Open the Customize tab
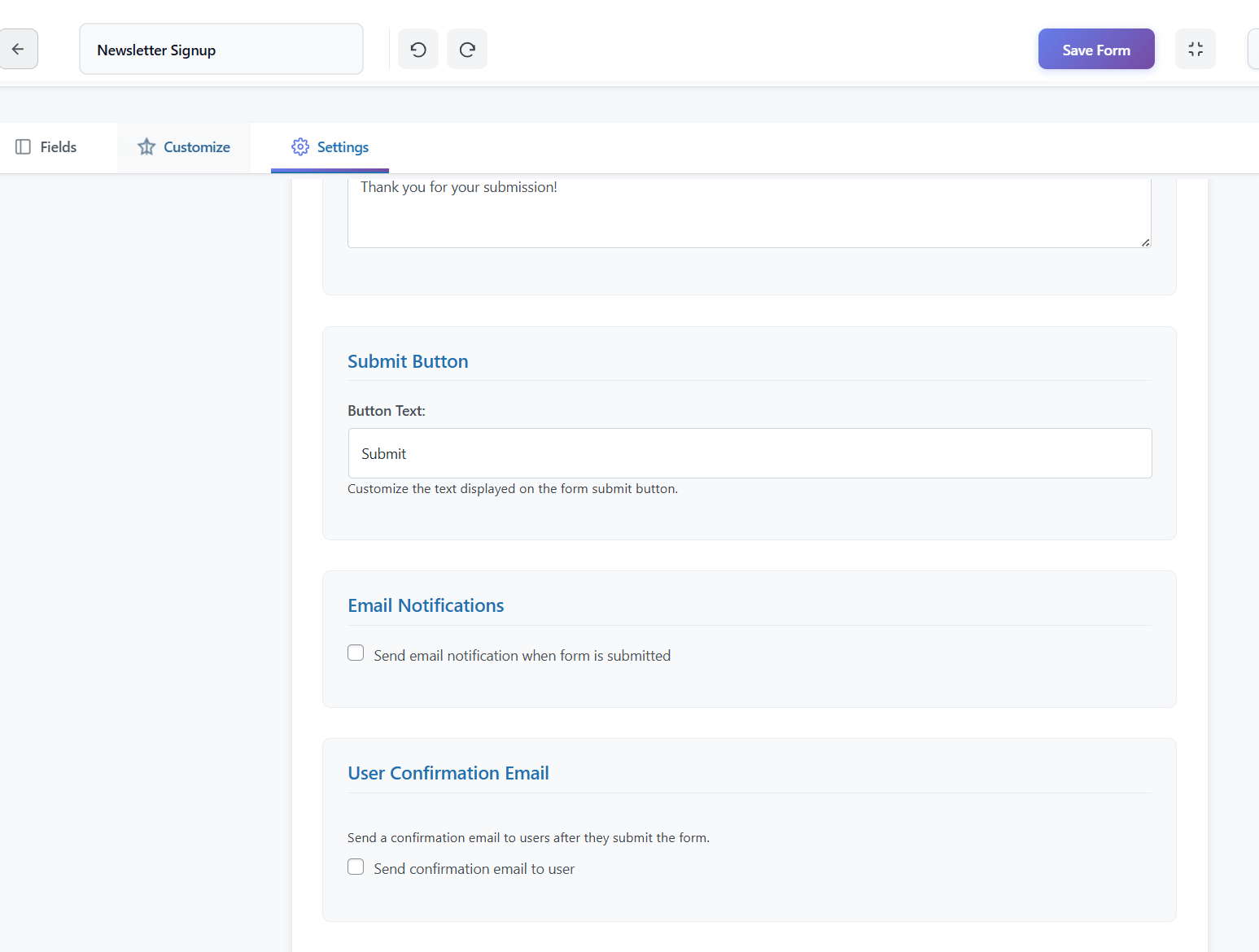The image size is (1259, 952). 195,146
